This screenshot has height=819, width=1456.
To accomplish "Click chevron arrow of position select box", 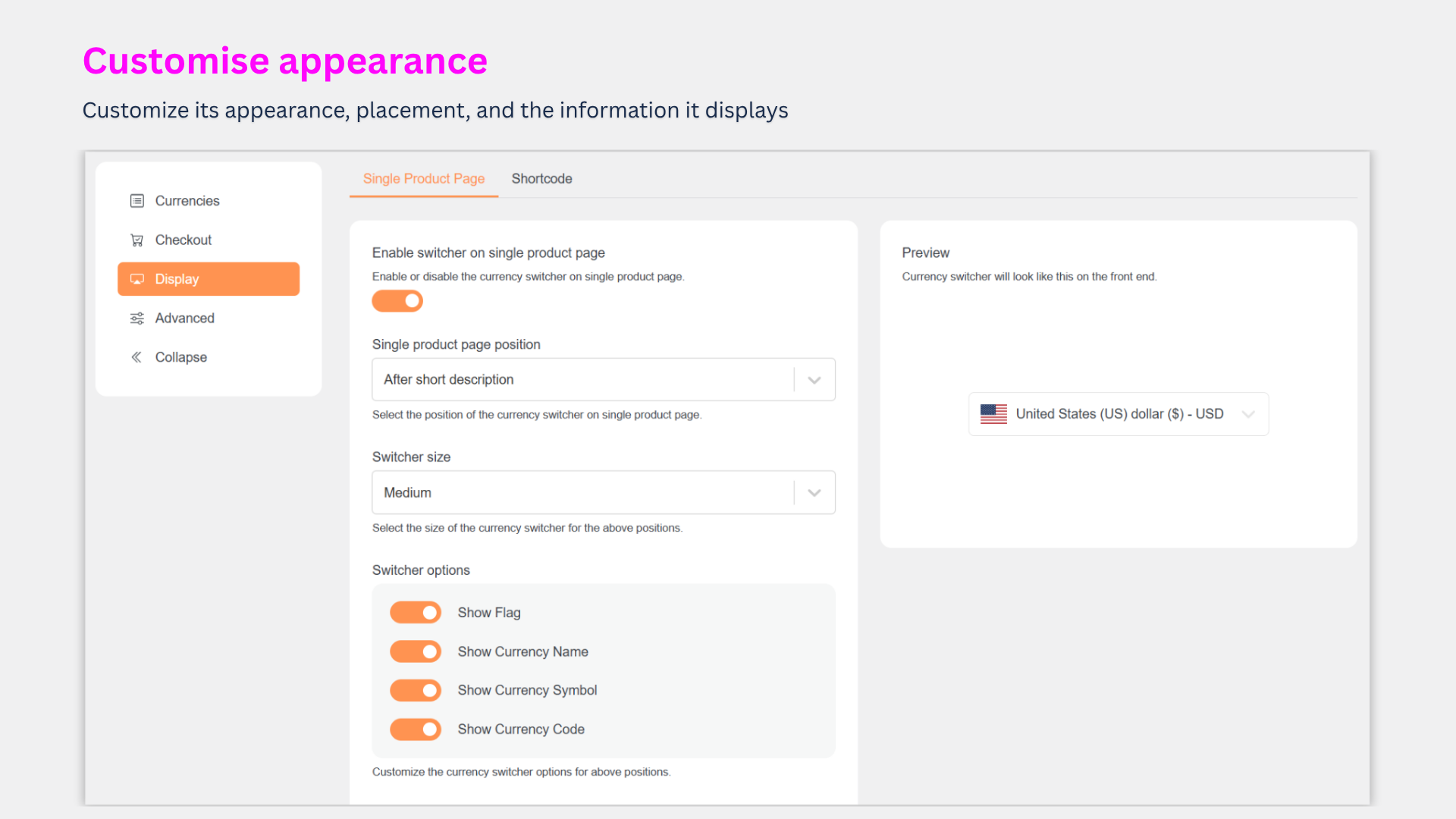I will pyautogui.click(x=814, y=380).
